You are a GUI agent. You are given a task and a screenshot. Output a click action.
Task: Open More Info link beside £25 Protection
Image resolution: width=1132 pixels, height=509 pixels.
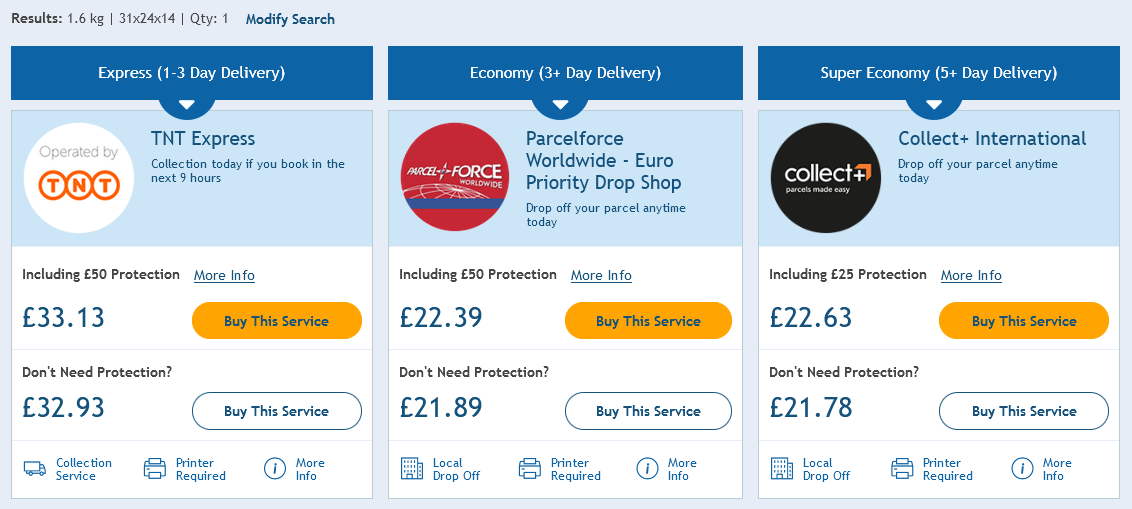click(971, 275)
